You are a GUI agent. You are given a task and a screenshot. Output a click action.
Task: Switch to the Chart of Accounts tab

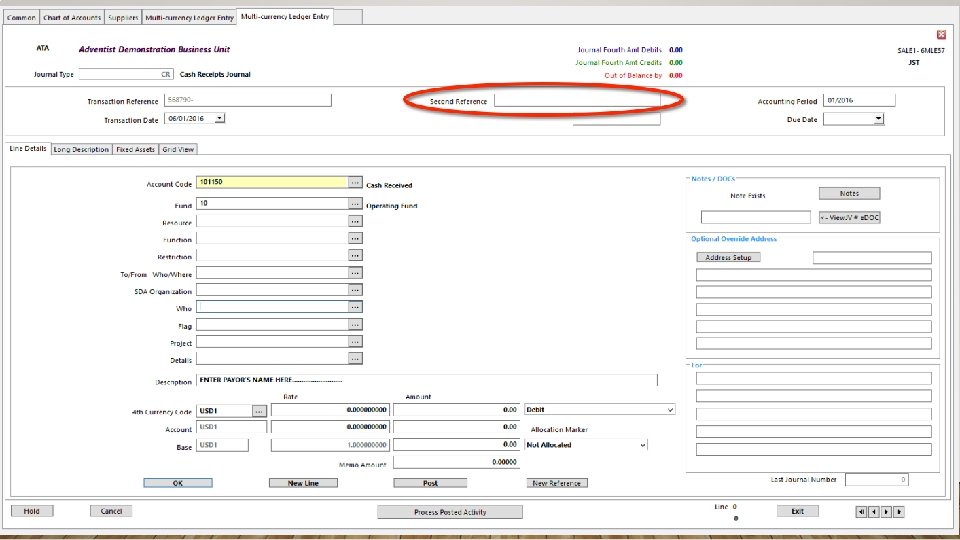tap(72, 17)
